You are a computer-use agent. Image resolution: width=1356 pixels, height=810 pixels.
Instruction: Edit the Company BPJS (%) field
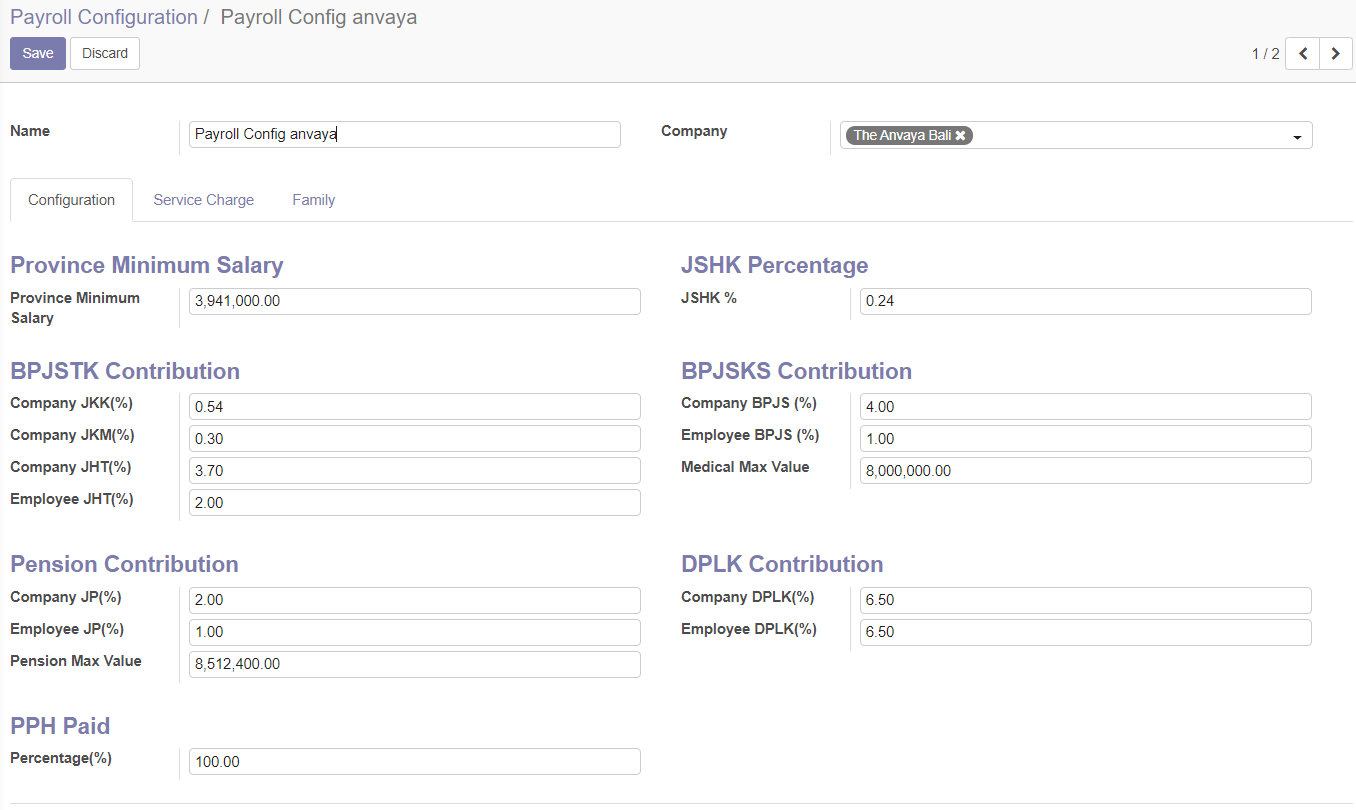[1086, 407]
